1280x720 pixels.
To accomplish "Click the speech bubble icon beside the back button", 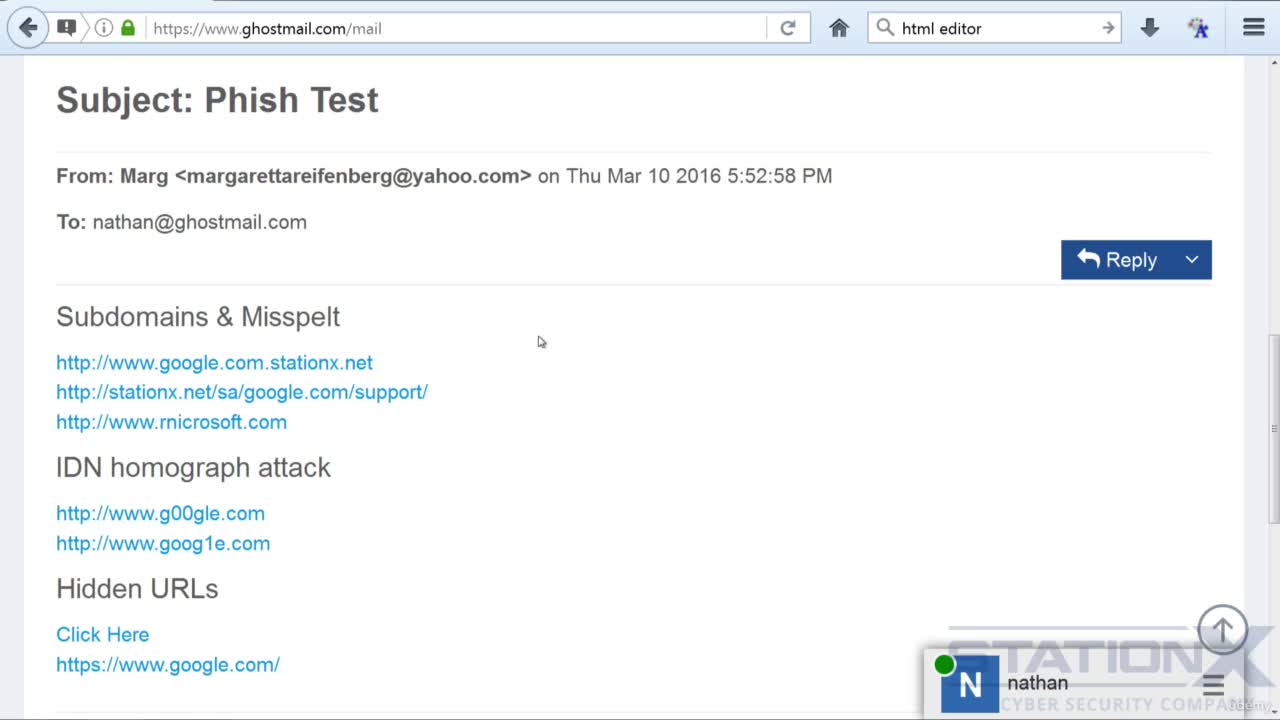I will [67, 28].
